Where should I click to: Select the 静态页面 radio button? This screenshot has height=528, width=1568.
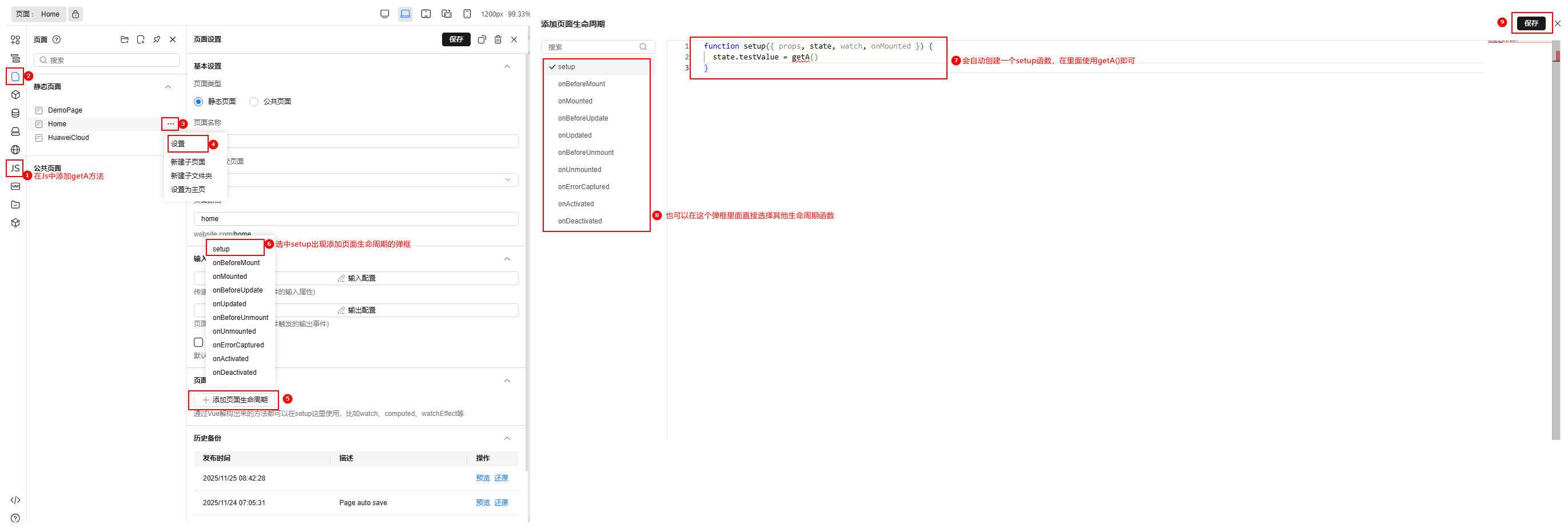coord(198,102)
